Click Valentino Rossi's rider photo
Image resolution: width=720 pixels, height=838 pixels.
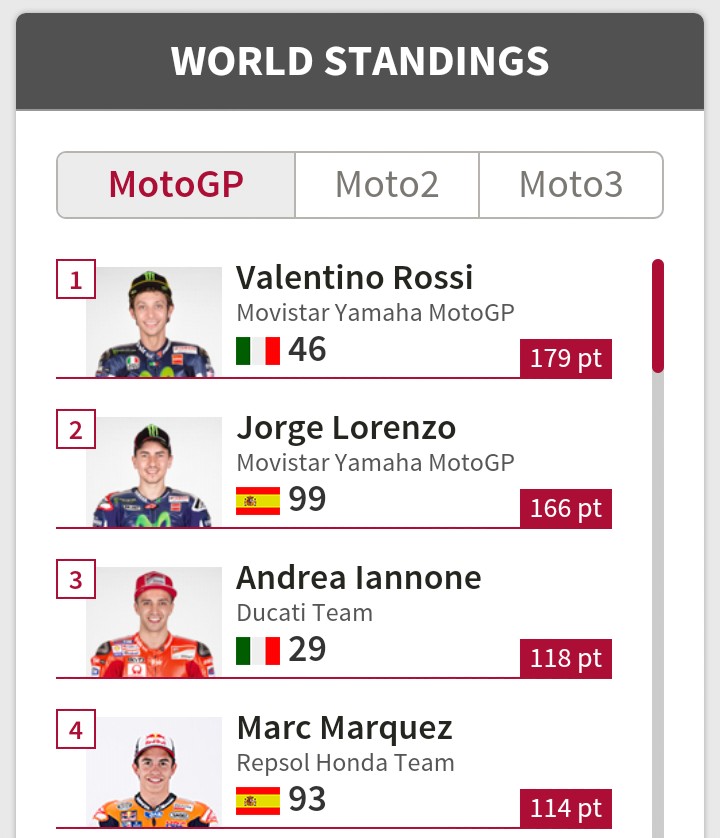[x=154, y=322]
